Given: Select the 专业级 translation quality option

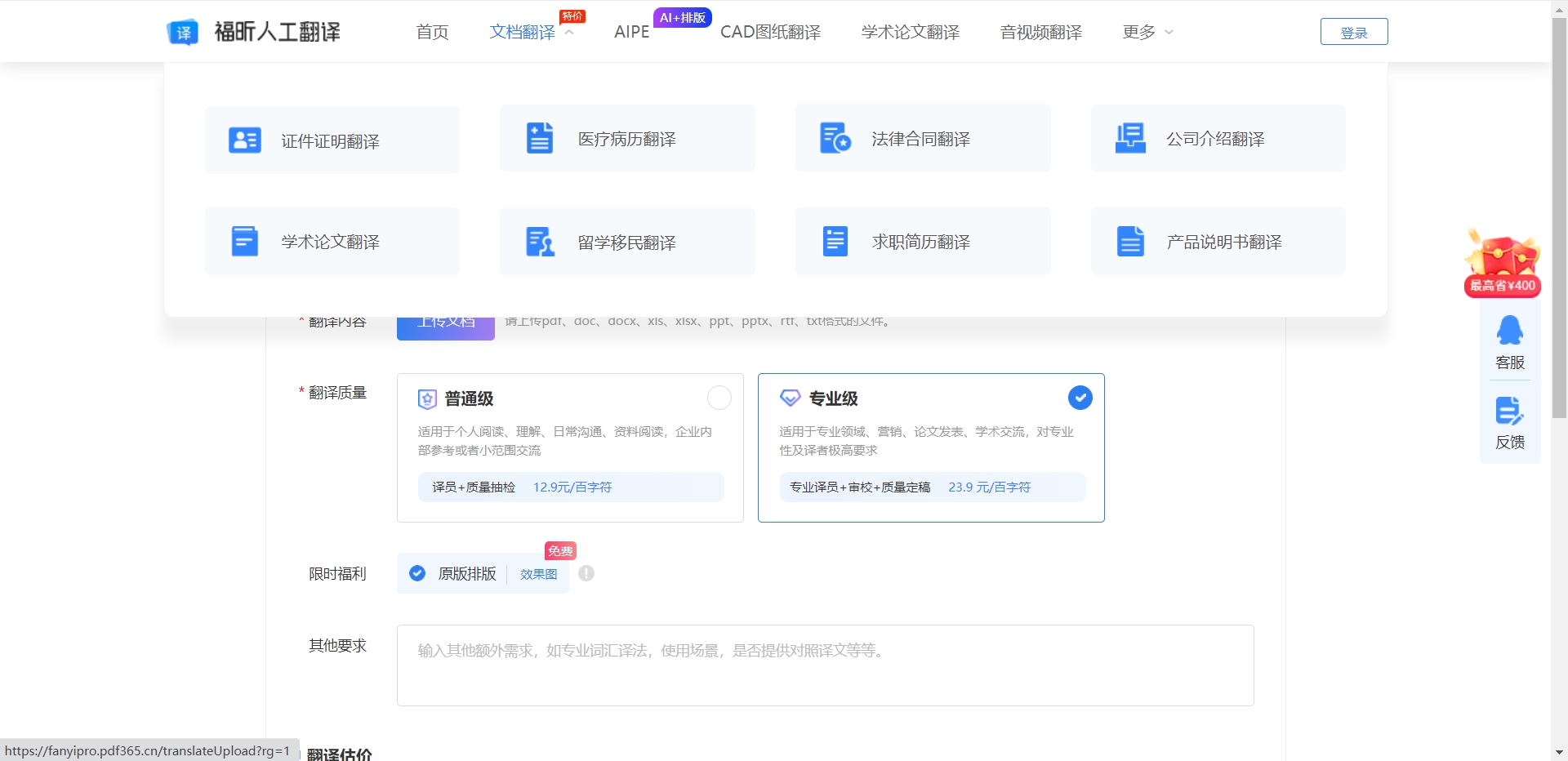Looking at the screenshot, I should pyautogui.click(x=1080, y=398).
